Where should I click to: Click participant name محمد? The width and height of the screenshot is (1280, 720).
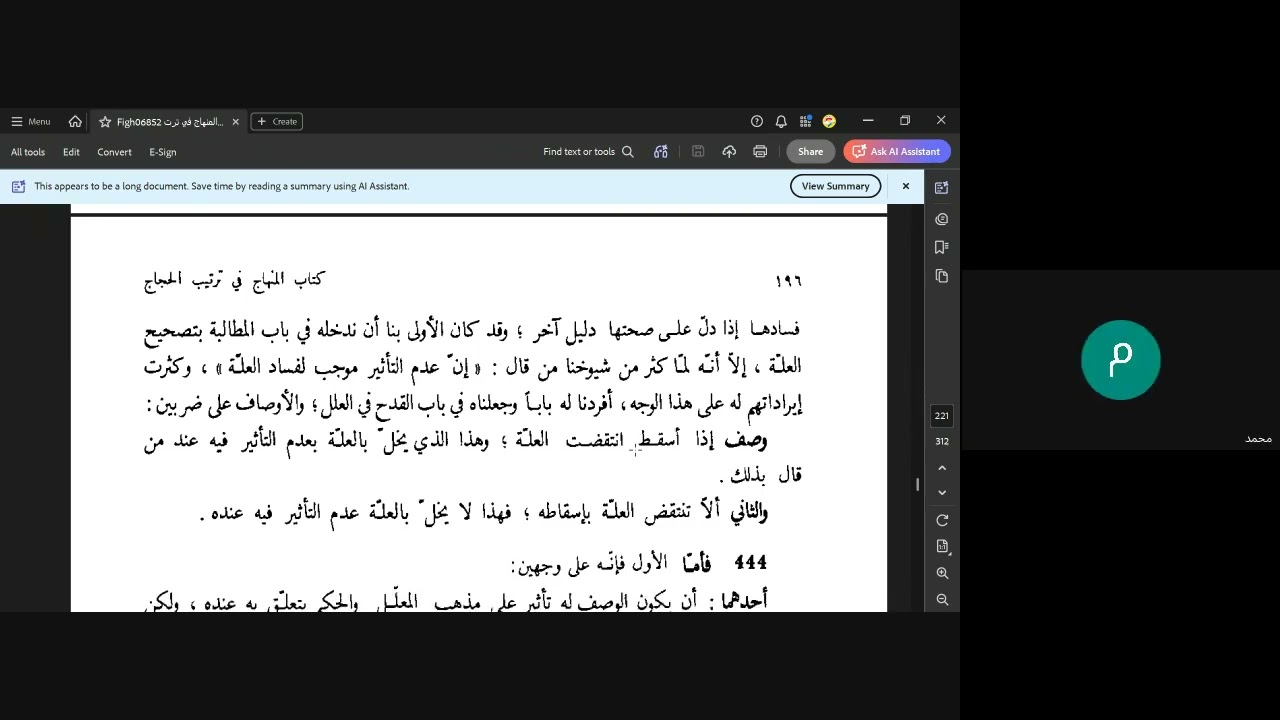click(x=1258, y=439)
